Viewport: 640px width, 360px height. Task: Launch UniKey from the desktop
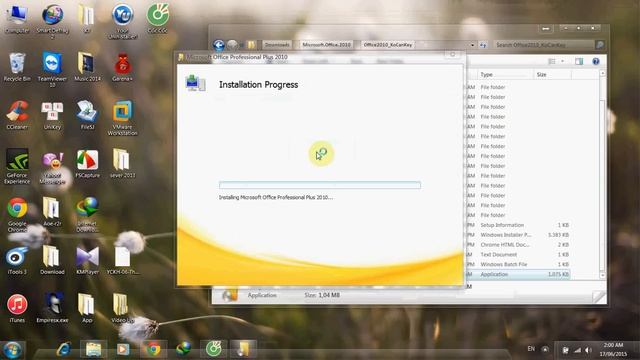pyautogui.click(x=52, y=116)
